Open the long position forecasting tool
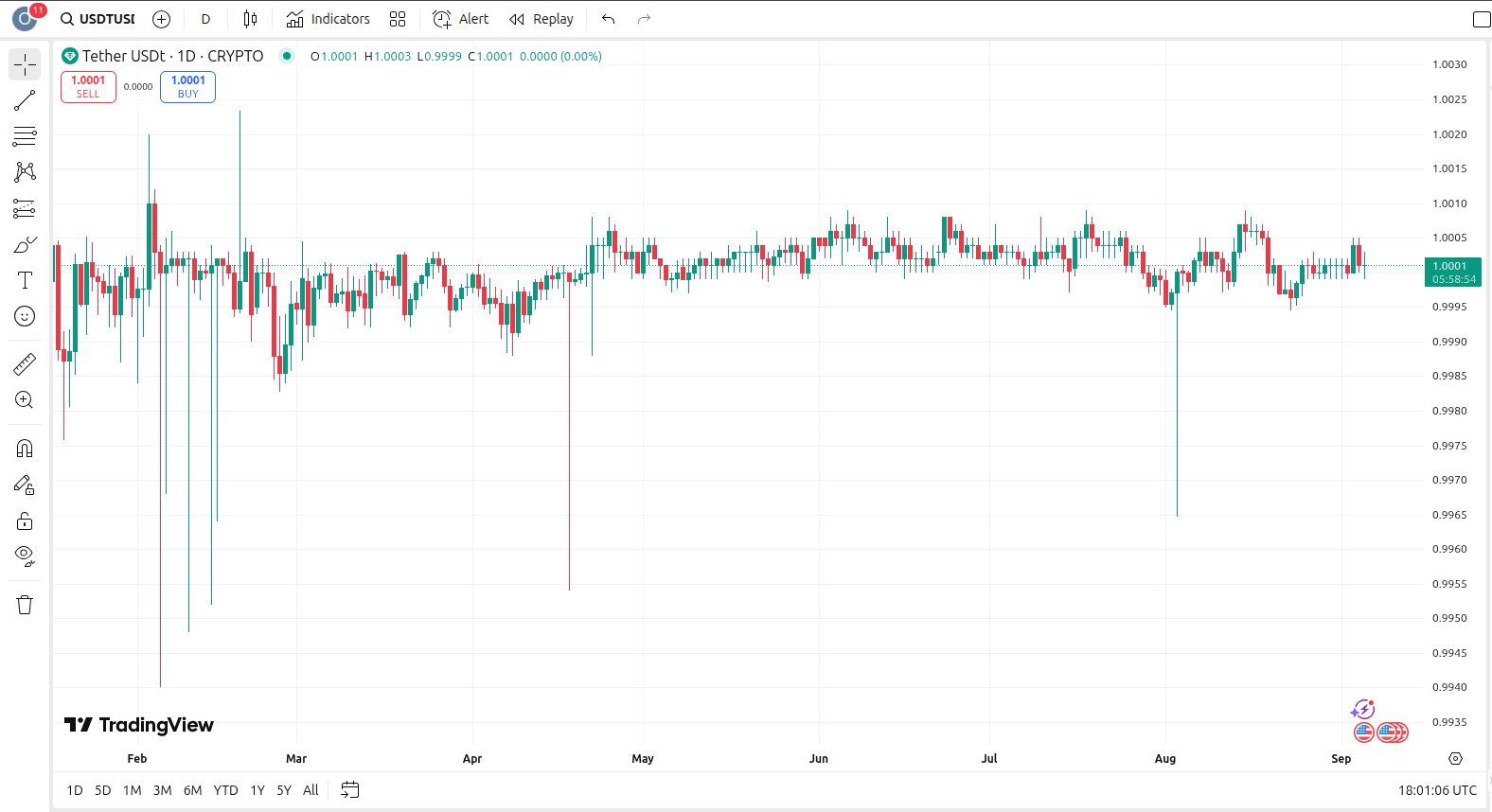The image size is (1492, 812). tap(25, 208)
